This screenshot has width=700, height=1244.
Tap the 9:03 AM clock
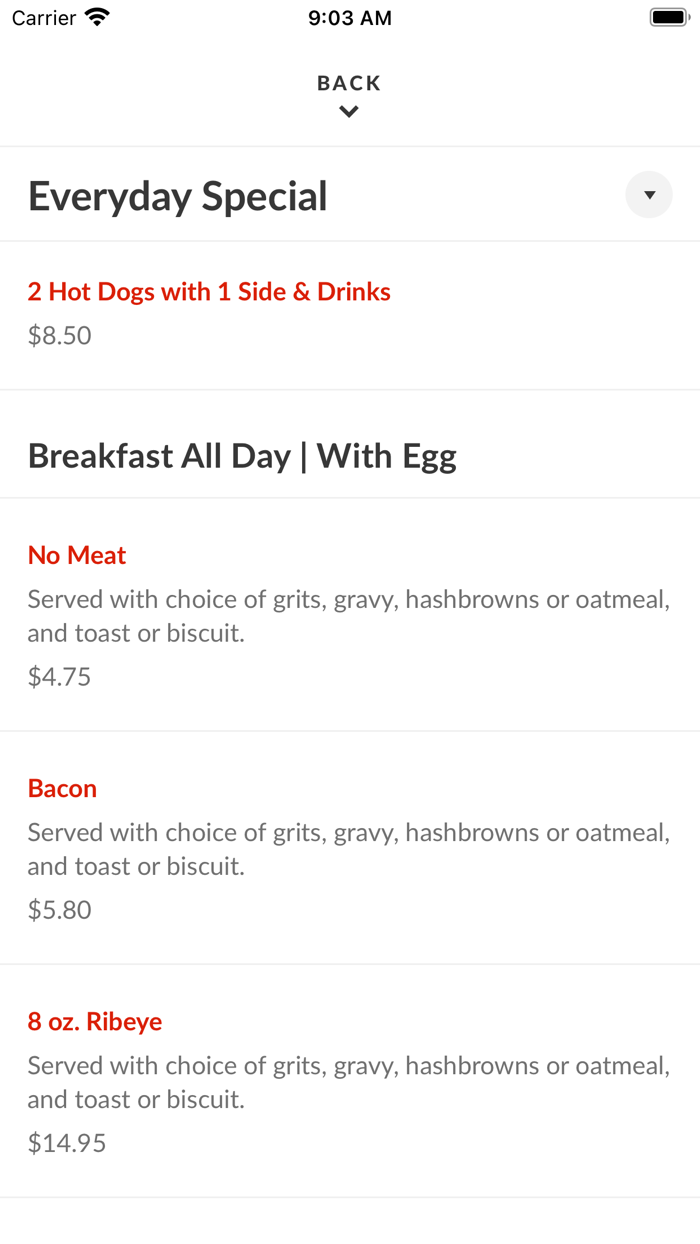coord(350,18)
